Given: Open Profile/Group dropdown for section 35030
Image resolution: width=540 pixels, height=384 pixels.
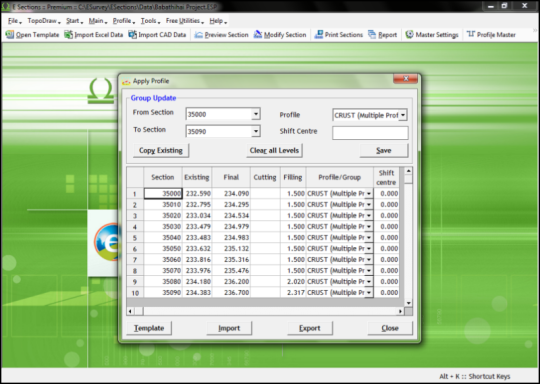Looking at the screenshot, I should click(368, 227).
